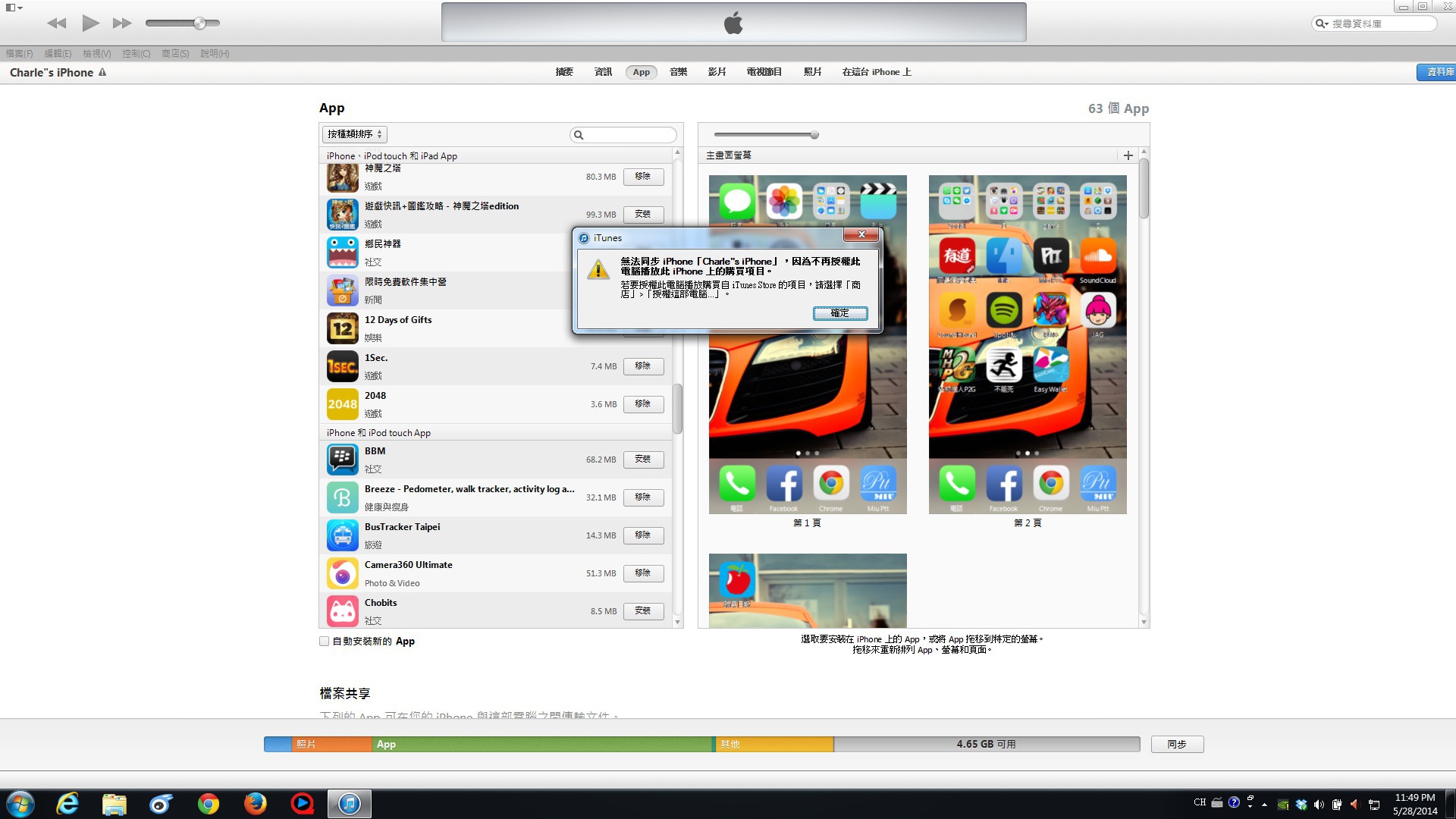The height and width of the screenshot is (819, 1456).
Task: Switch to the 摘要 tab
Action: [x=564, y=72]
